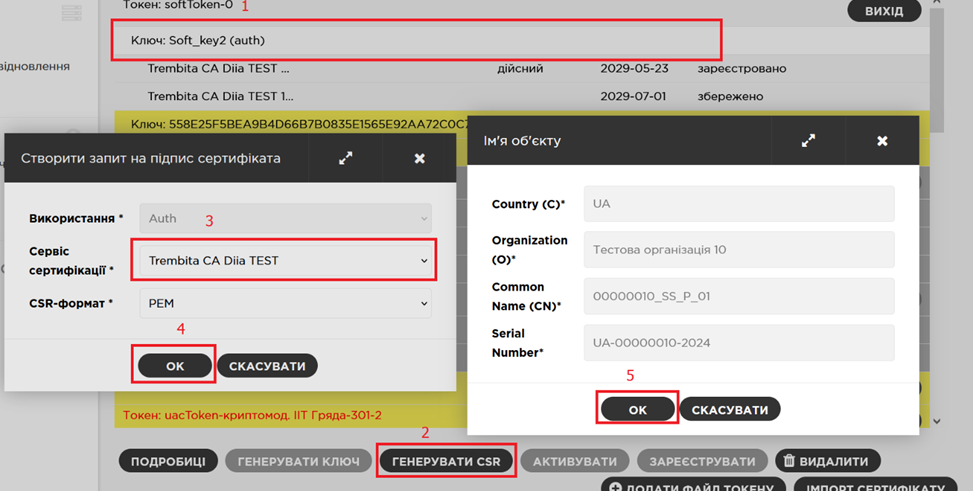This screenshot has width=973, height=491.
Task: Open ПОДРОБИЦІ for the selected key
Action: tap(168, 461)
